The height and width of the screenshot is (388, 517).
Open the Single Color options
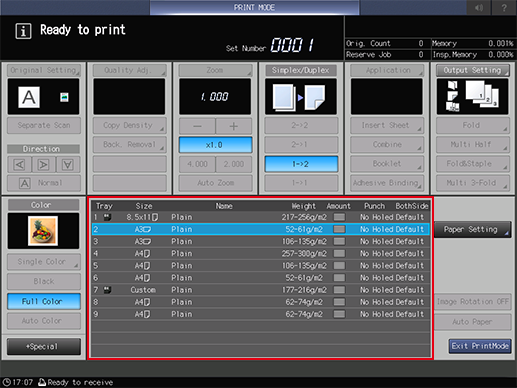tap(44, 262)
